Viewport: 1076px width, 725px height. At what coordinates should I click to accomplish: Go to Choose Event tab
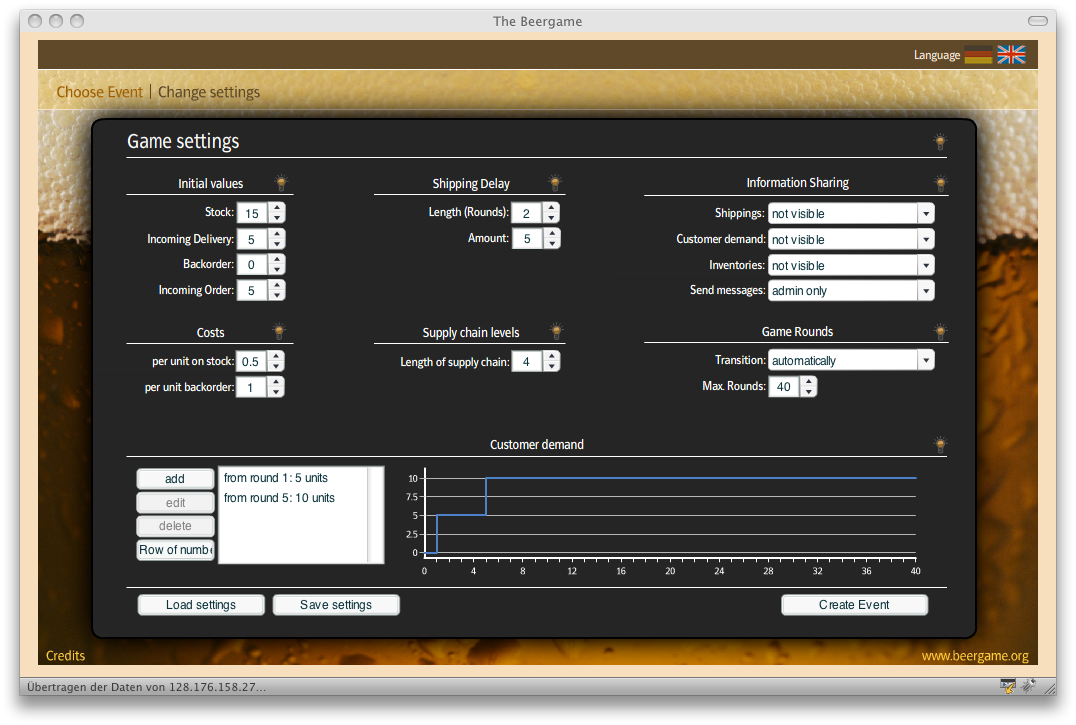click(100, 92)
